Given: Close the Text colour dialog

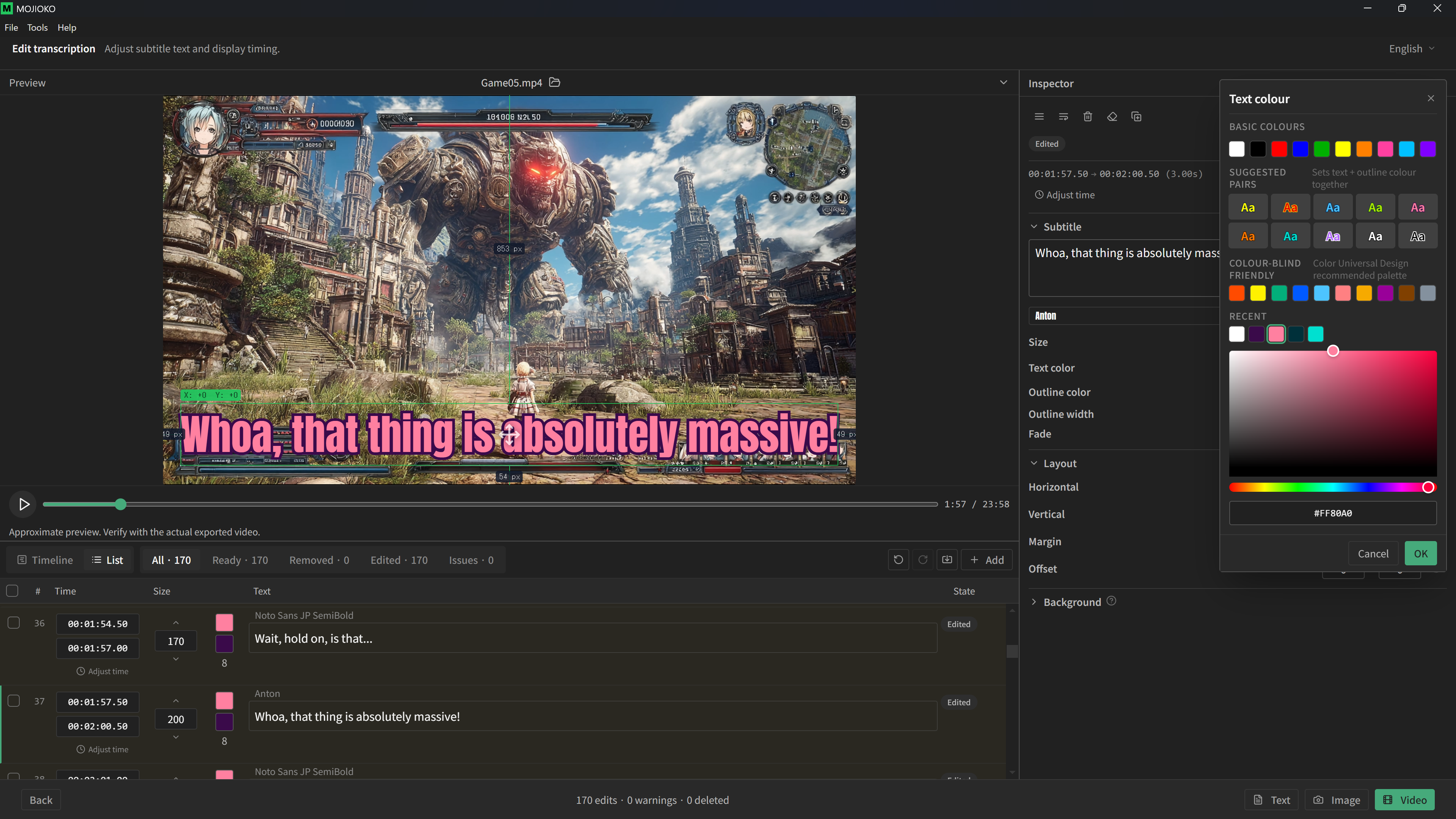Looking at the screenshot, I should [1431, 98].
